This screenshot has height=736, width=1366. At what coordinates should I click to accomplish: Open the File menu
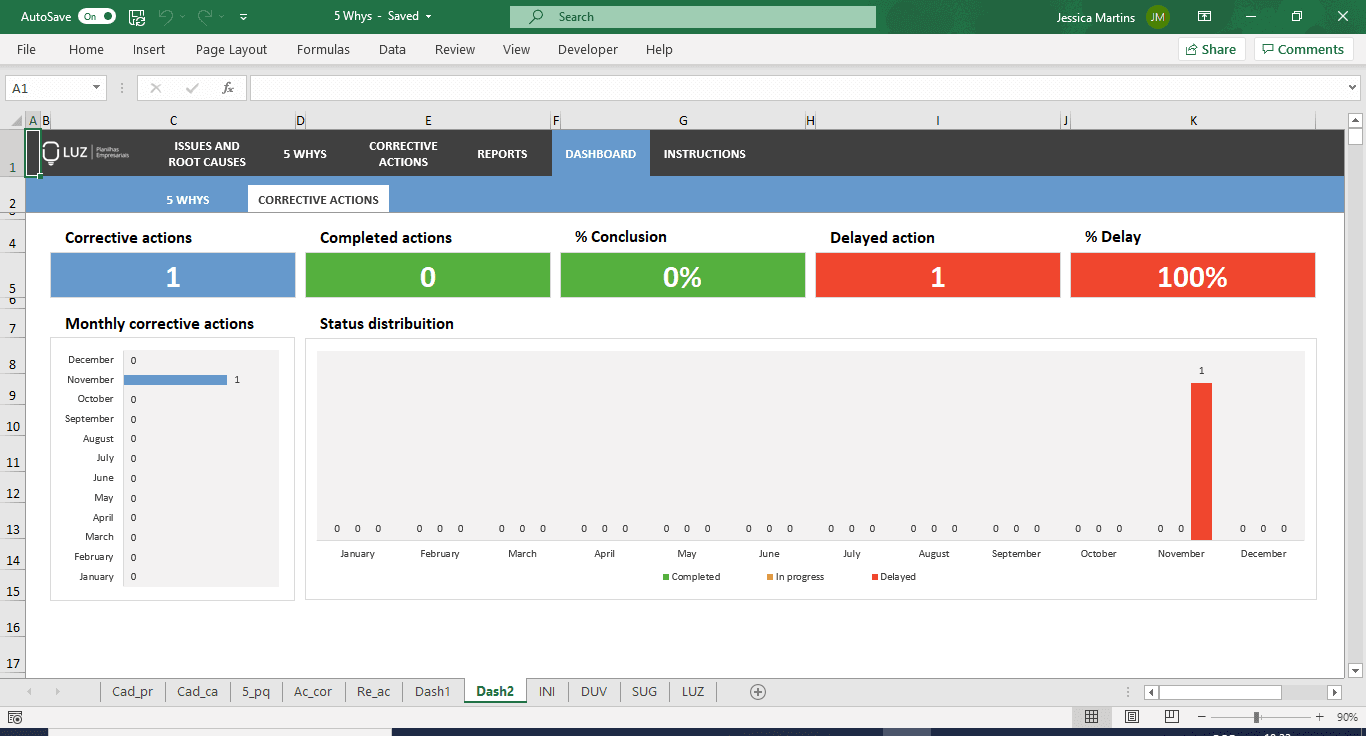(26, 49)
